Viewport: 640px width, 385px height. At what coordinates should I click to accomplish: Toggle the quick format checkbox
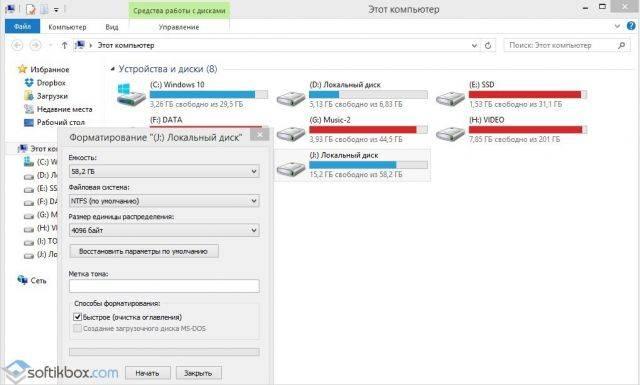pos(78,317)
